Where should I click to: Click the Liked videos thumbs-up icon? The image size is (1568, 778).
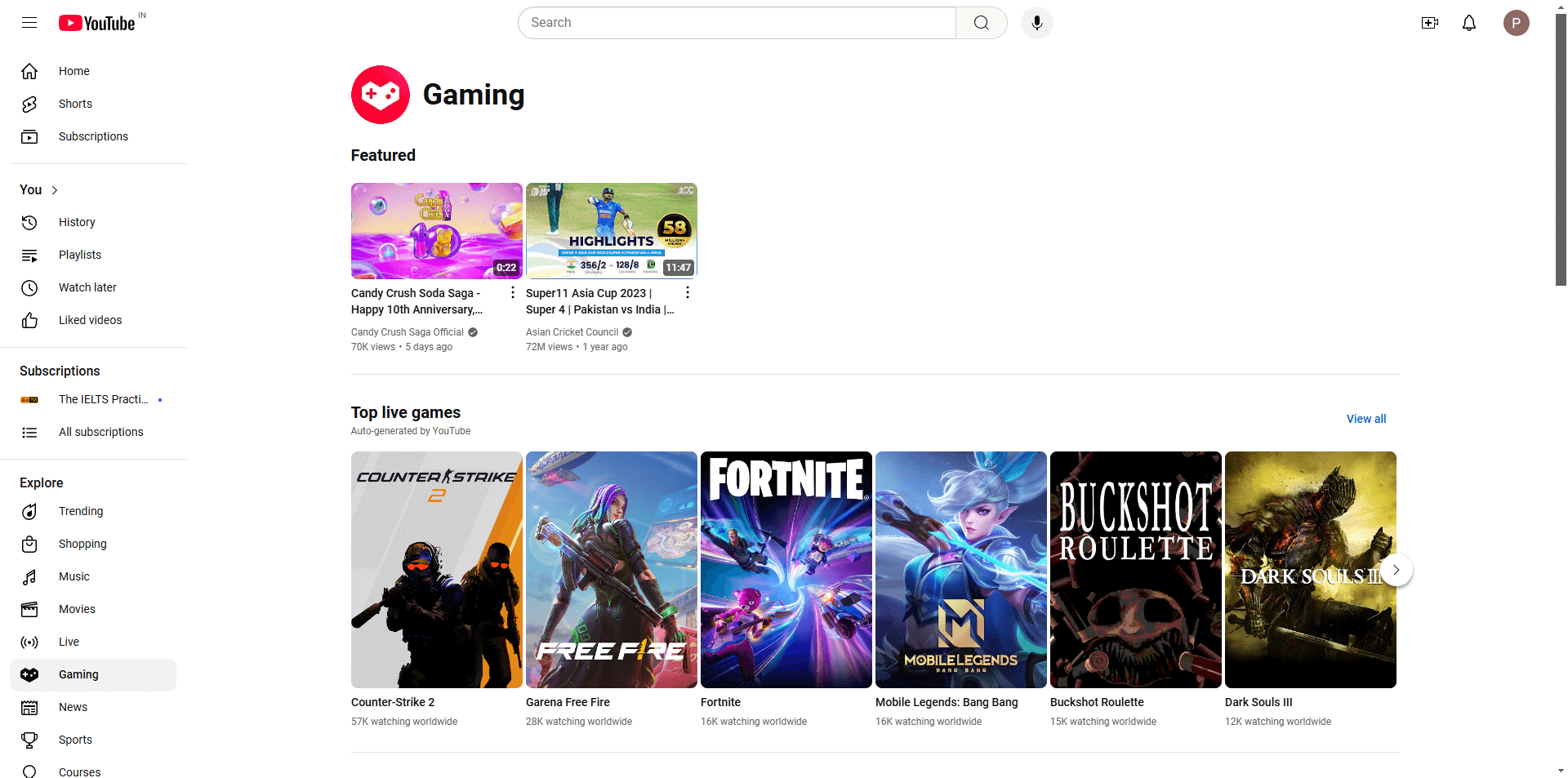click(x=29, y=320)
